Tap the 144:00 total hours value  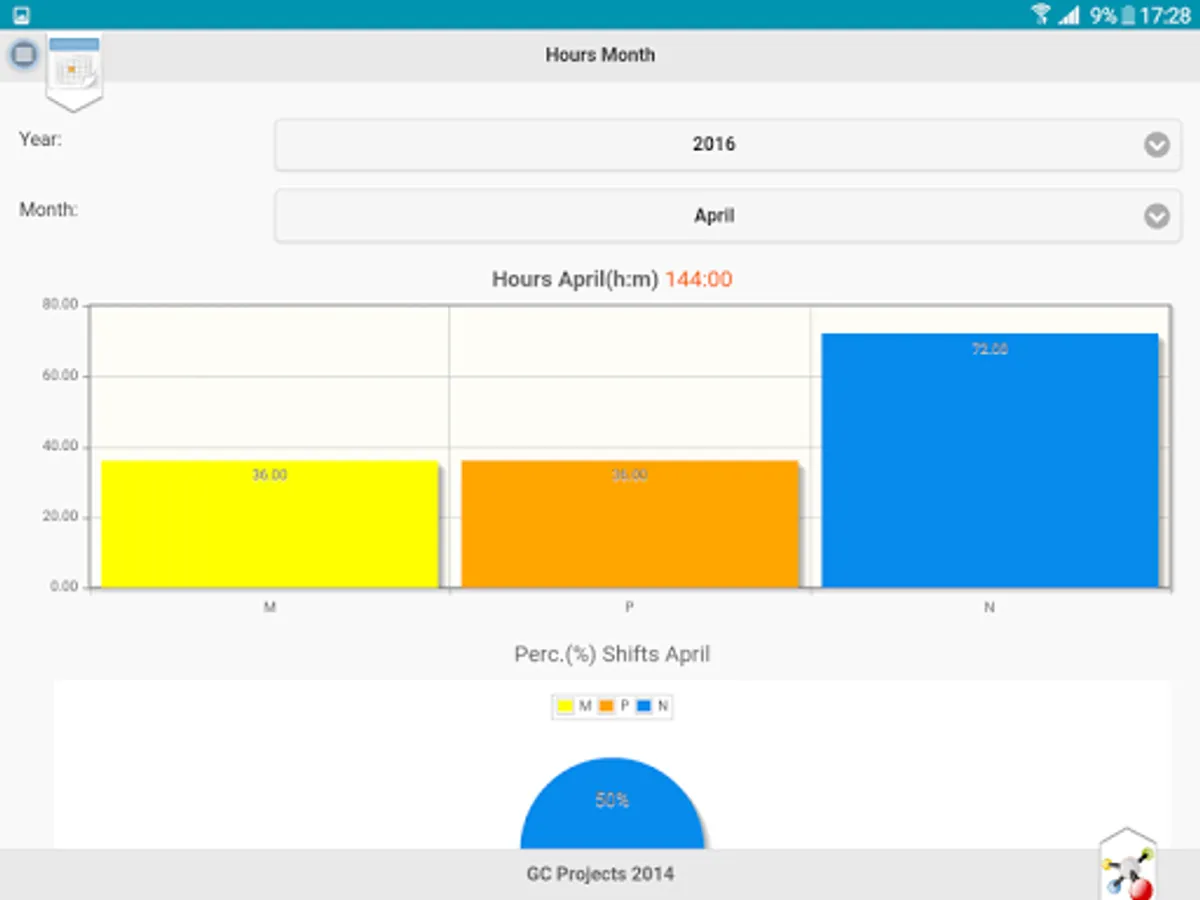699,279
